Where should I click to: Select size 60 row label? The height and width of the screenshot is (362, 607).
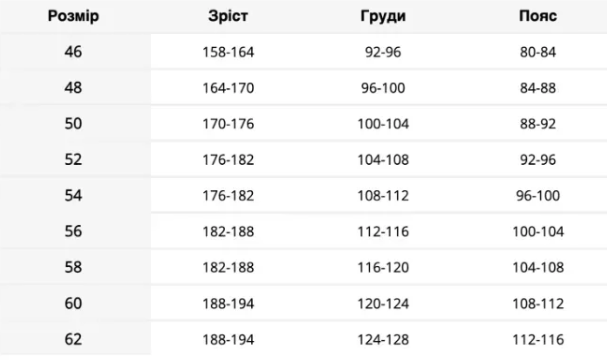[x=73, y=303]
